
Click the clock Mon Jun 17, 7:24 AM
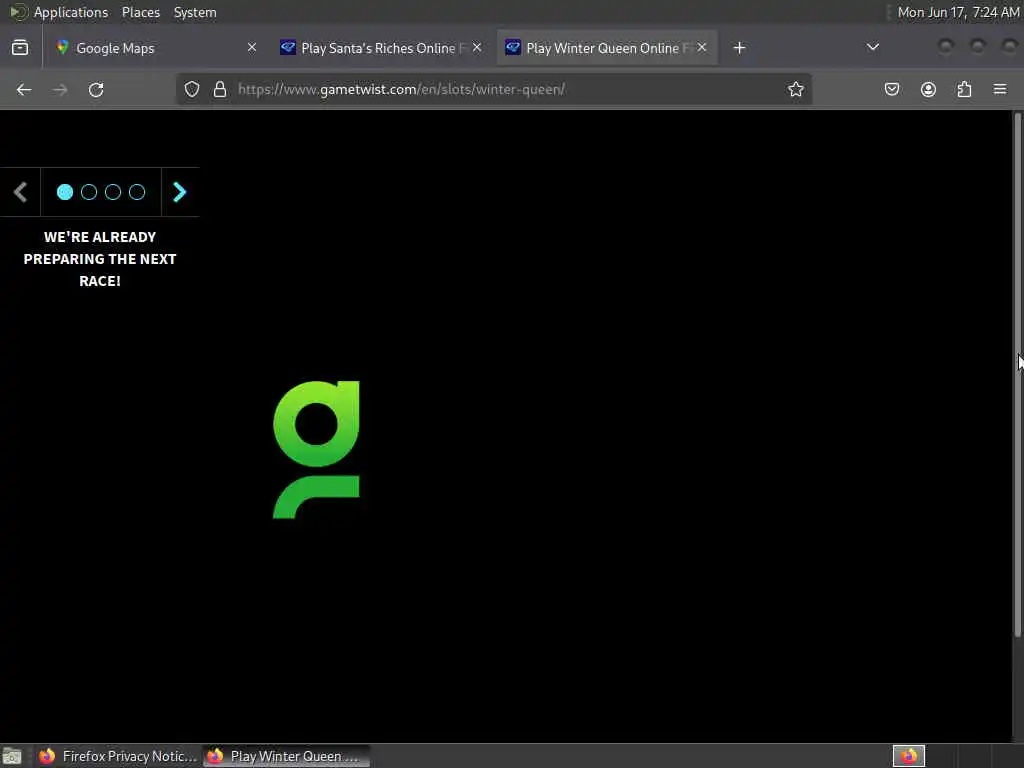pos(957,12)
